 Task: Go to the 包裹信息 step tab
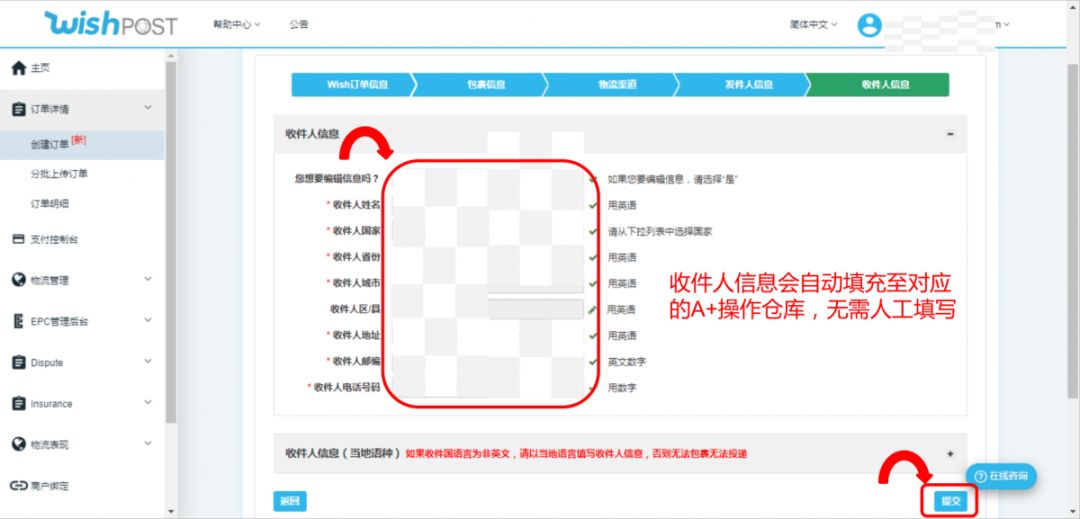pyautogui.click(x=482, y=85)
